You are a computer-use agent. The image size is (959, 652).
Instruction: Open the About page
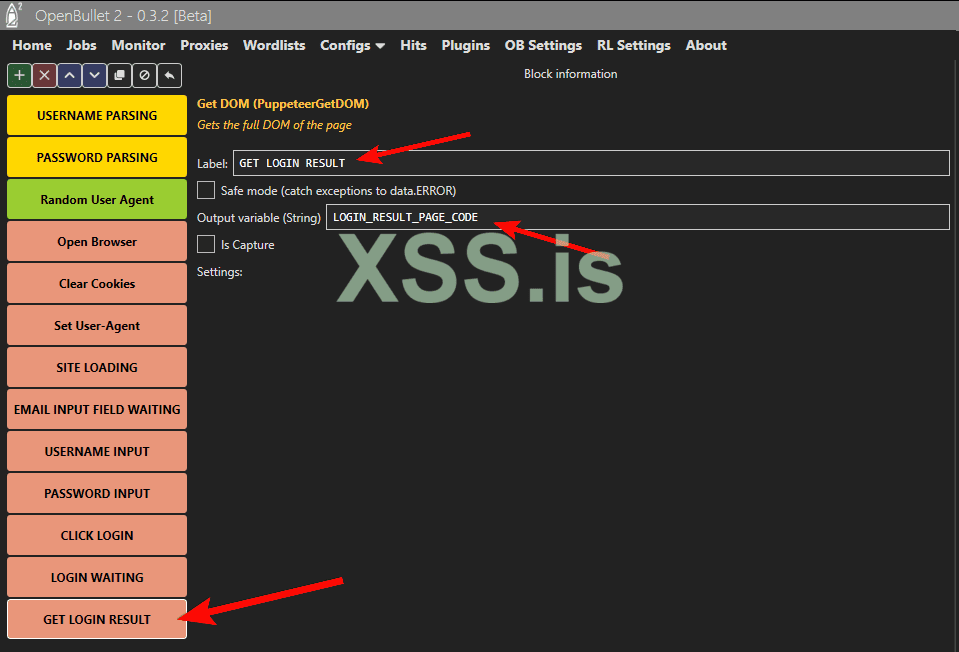(706, 45)
